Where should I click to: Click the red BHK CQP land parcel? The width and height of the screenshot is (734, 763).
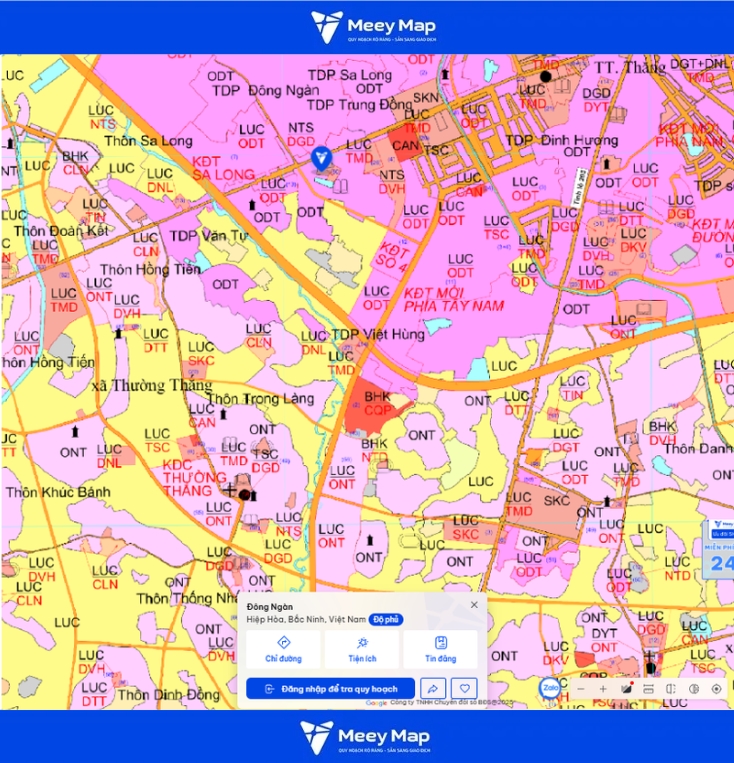tap(370, 406)
